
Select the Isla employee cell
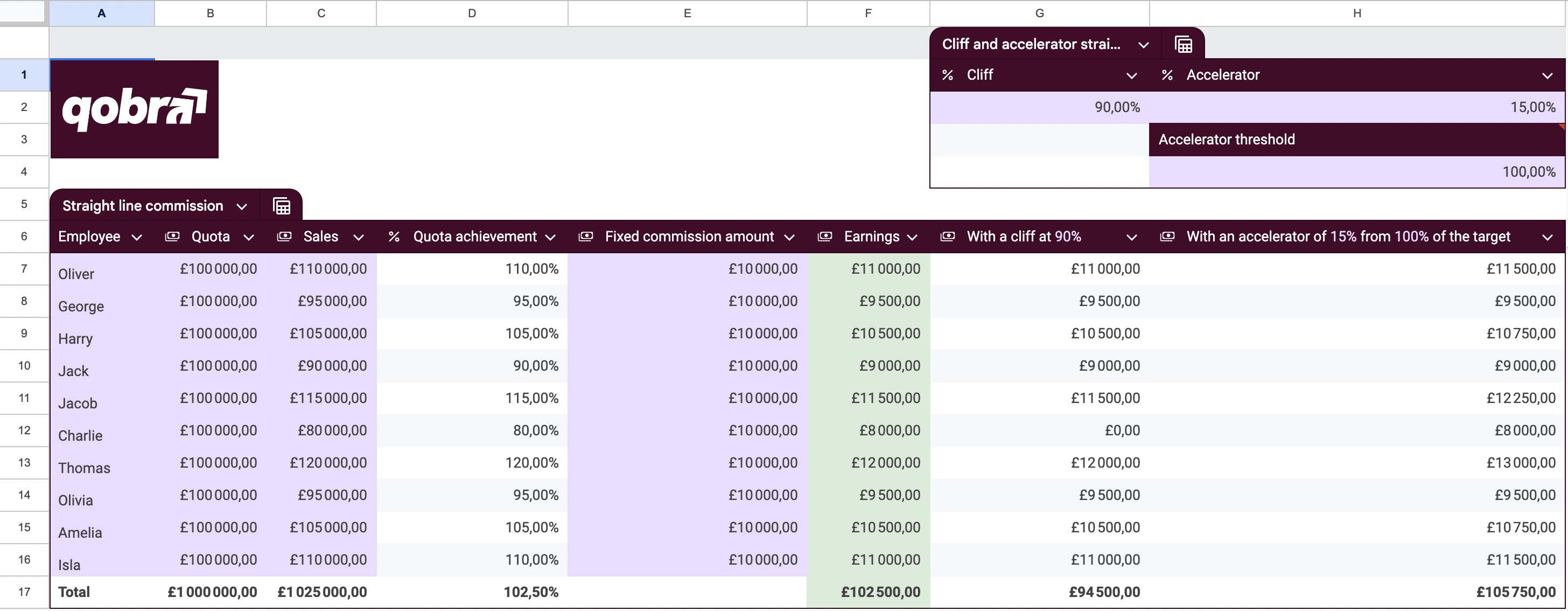pos(102,559)
